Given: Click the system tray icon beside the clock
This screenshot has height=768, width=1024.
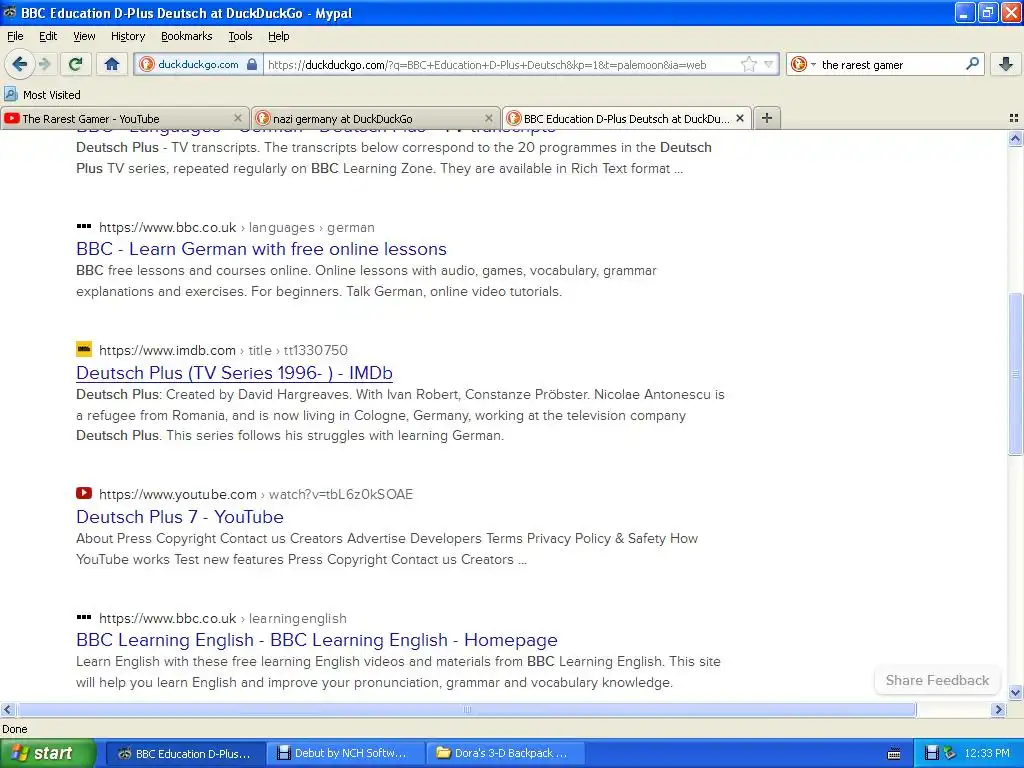Looking at the screenshot, I should tap(950, 753).
